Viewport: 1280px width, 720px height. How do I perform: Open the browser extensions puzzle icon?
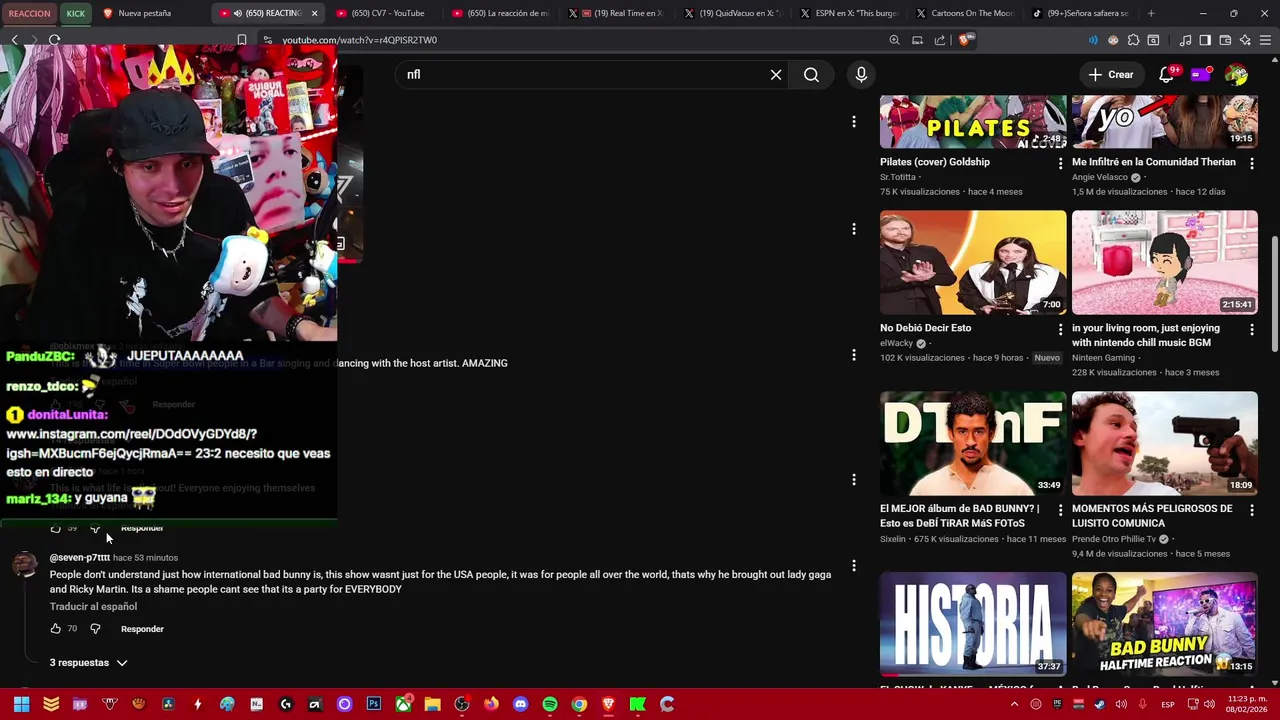point(1133,40)
